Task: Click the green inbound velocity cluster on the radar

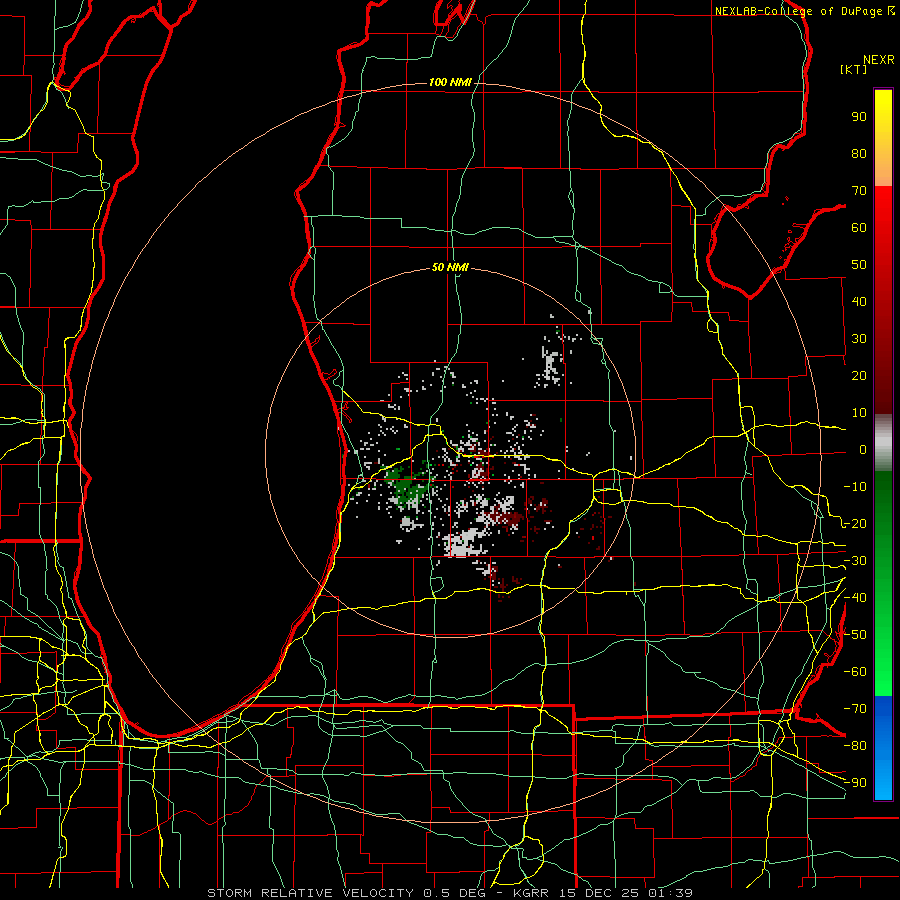Action: pos(408,487)
